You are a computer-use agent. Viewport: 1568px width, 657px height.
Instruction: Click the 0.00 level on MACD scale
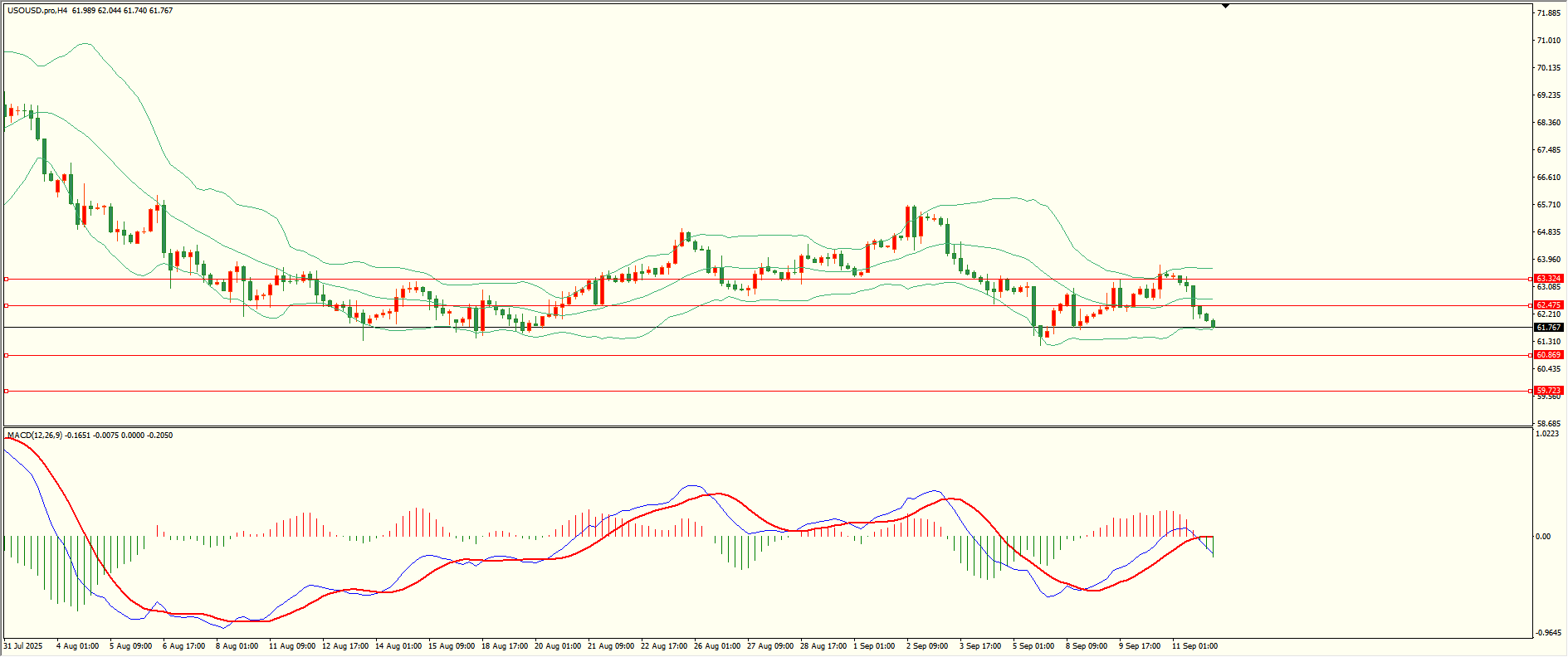(x=1543, y=537)
